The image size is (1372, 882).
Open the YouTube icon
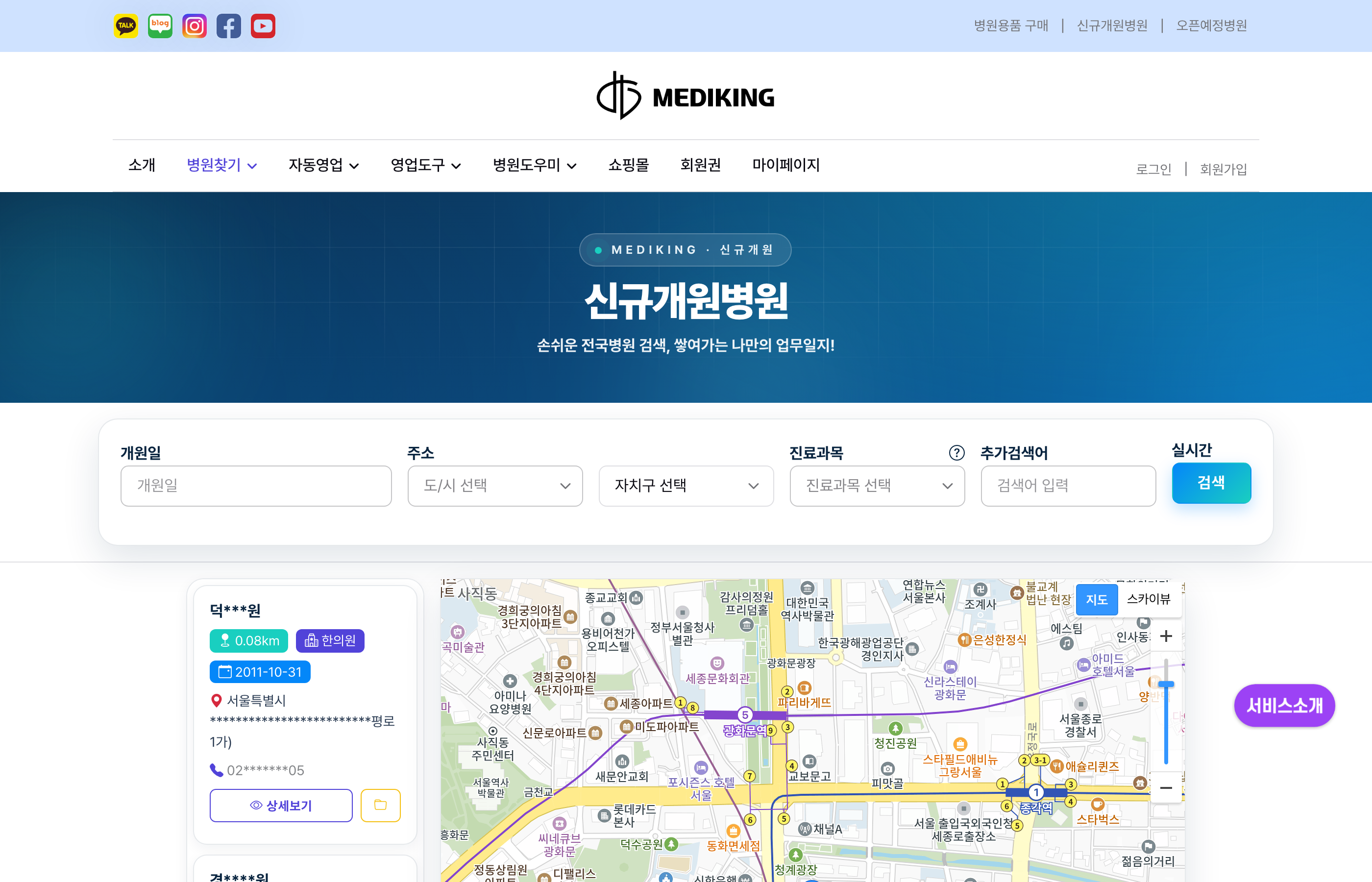pyautogui.click(x=263, y=26)
